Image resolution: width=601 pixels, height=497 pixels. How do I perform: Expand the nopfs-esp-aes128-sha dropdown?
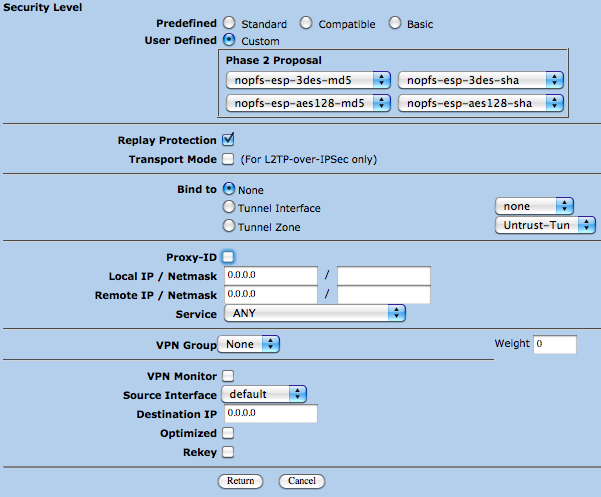(481, 103)
